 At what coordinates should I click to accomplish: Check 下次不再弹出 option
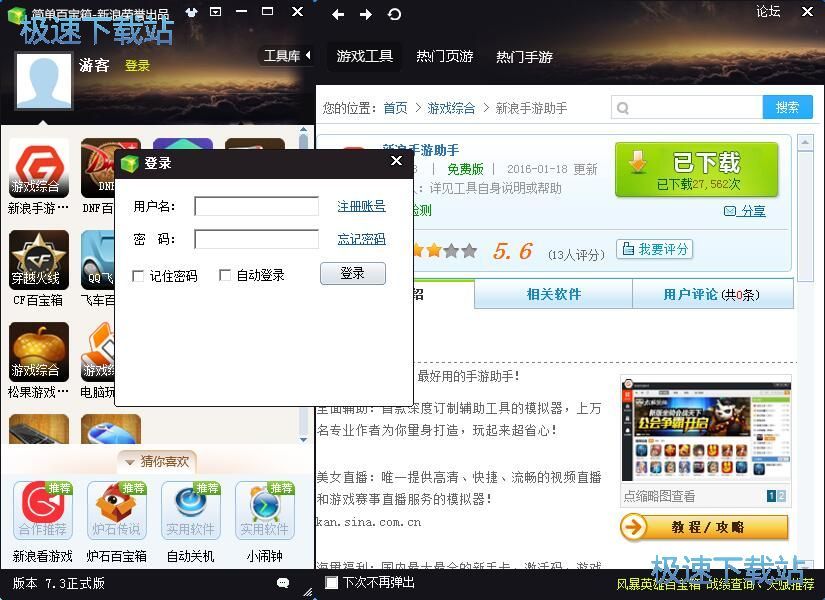331,582
